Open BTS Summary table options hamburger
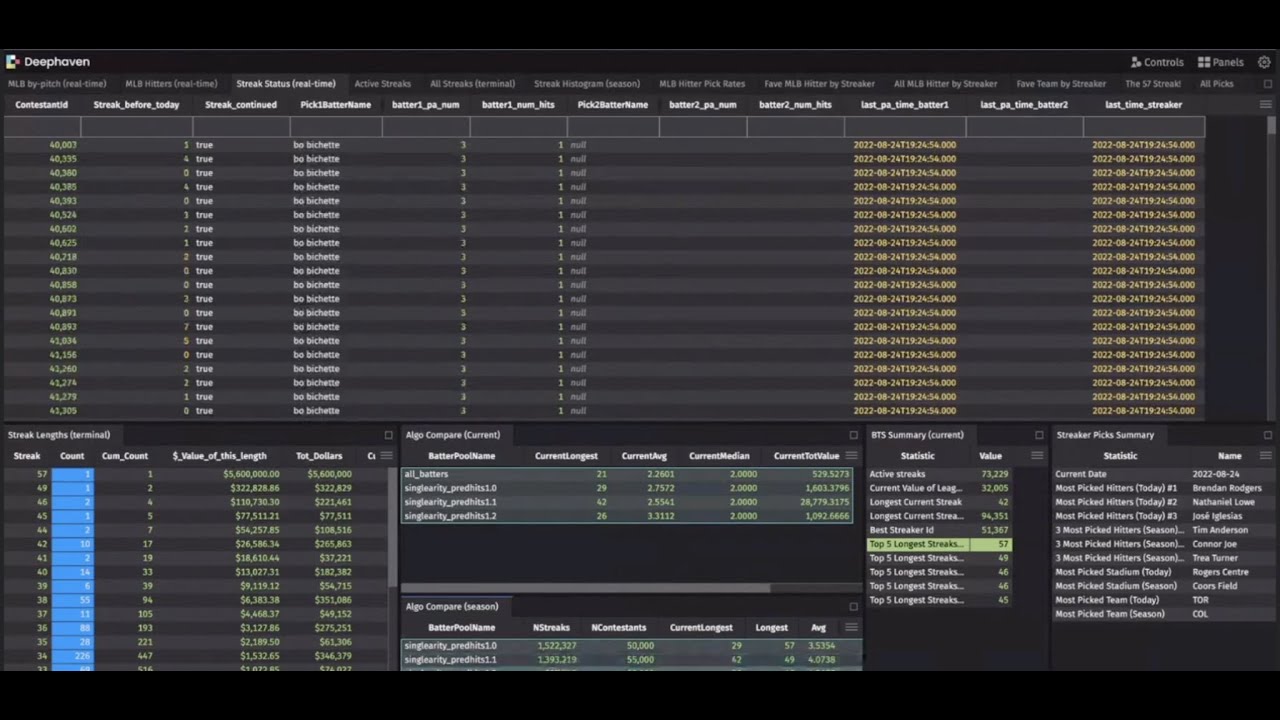Viewport: 1280px width, 720px height. (1037, 456)
